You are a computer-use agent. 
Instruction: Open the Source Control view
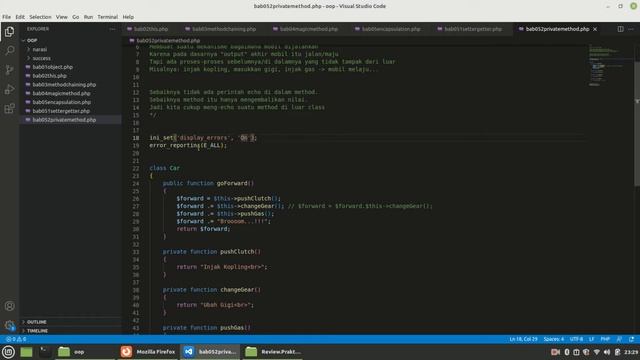pos(9,70)
